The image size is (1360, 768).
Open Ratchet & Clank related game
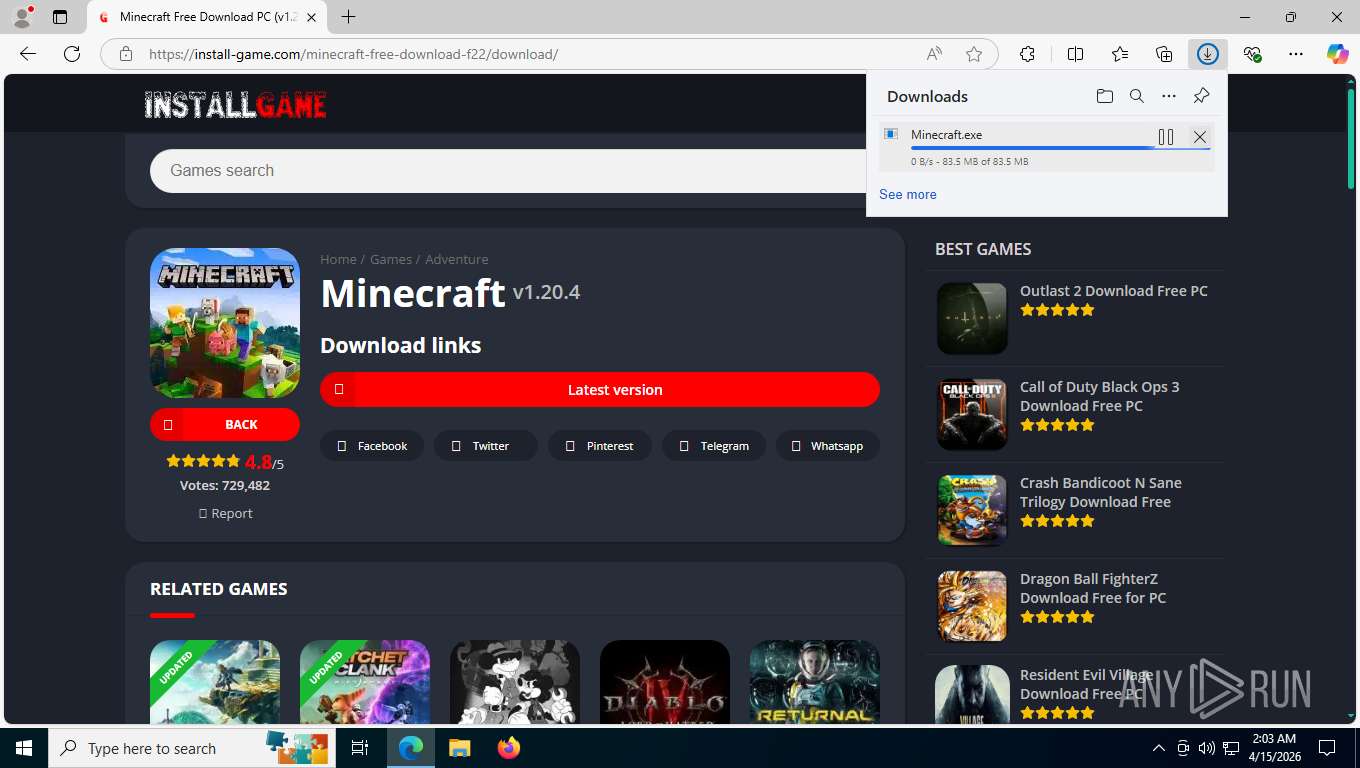365,682
